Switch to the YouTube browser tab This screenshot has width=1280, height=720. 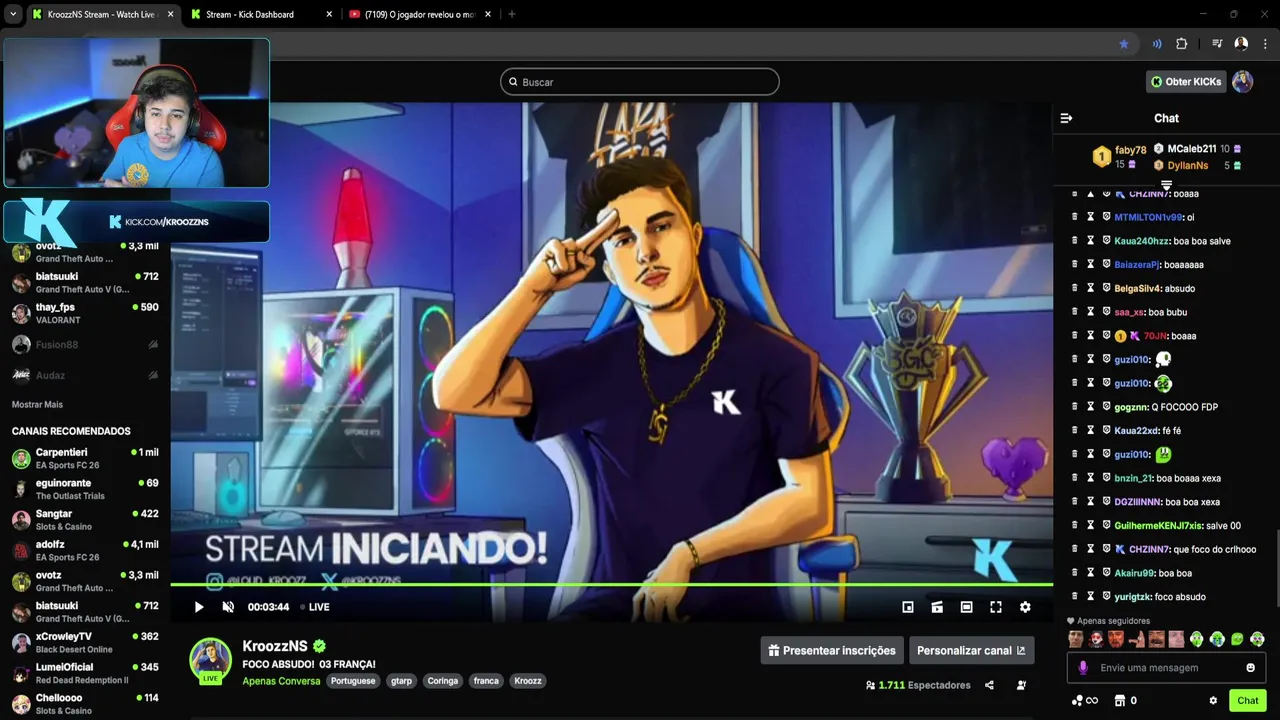[x=420, y=14]
